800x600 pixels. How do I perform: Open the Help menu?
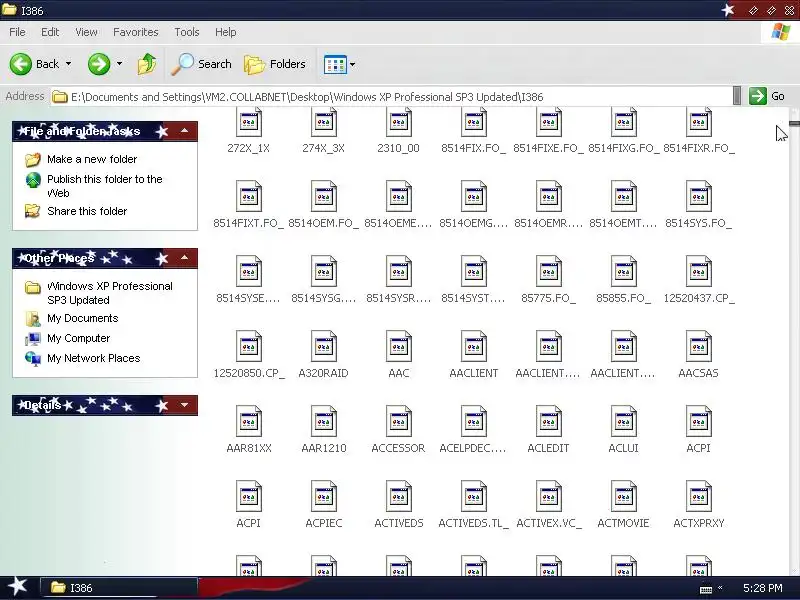(x=226, y=32)
